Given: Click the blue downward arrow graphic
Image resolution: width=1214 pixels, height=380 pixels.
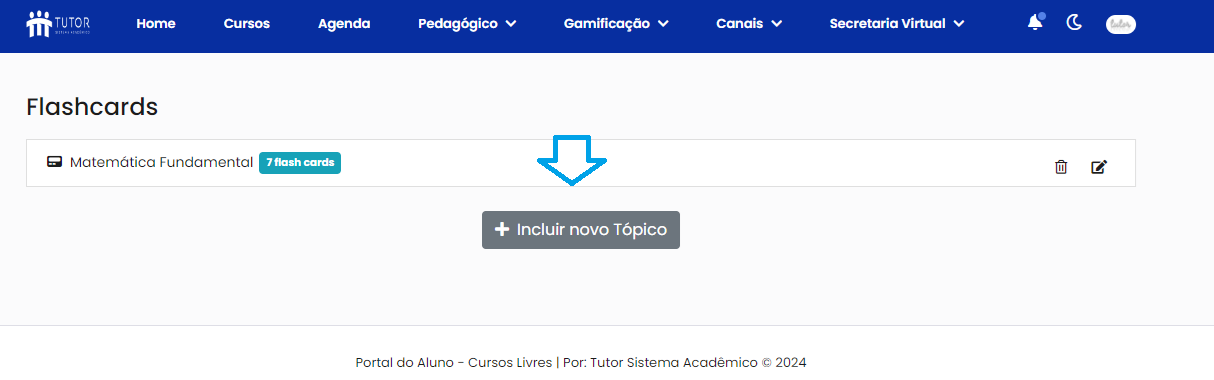Looking at the screenshot, I should click(x=572, y=160).
